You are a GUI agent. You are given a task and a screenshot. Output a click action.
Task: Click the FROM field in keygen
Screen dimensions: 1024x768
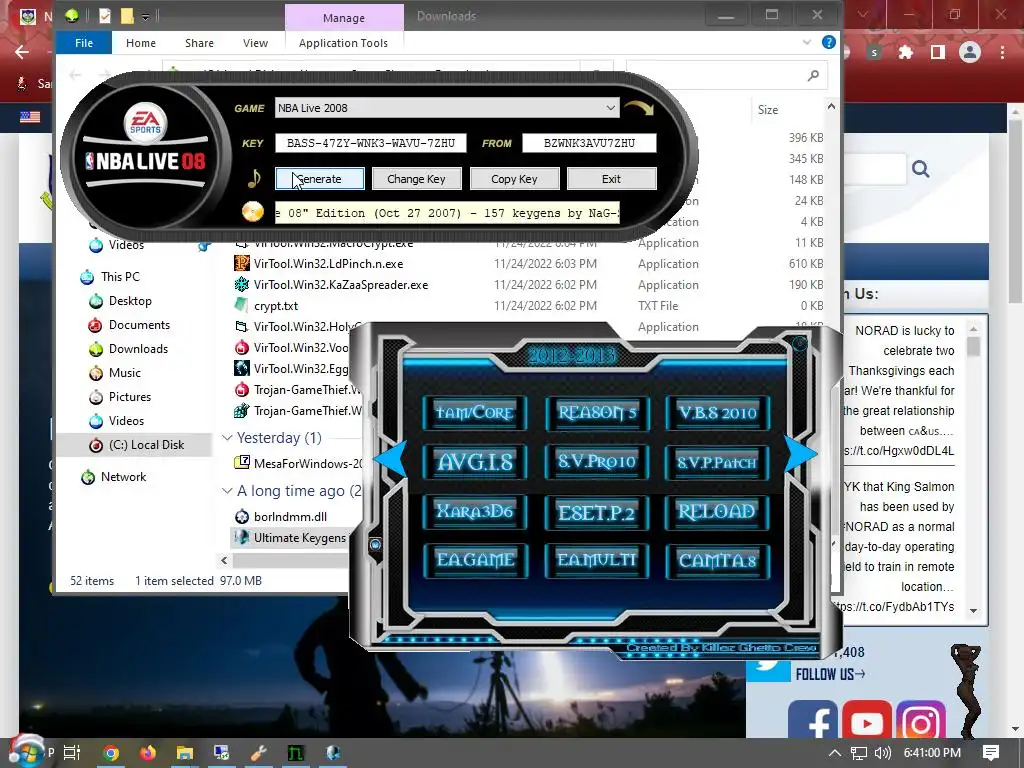coord(589,143)
